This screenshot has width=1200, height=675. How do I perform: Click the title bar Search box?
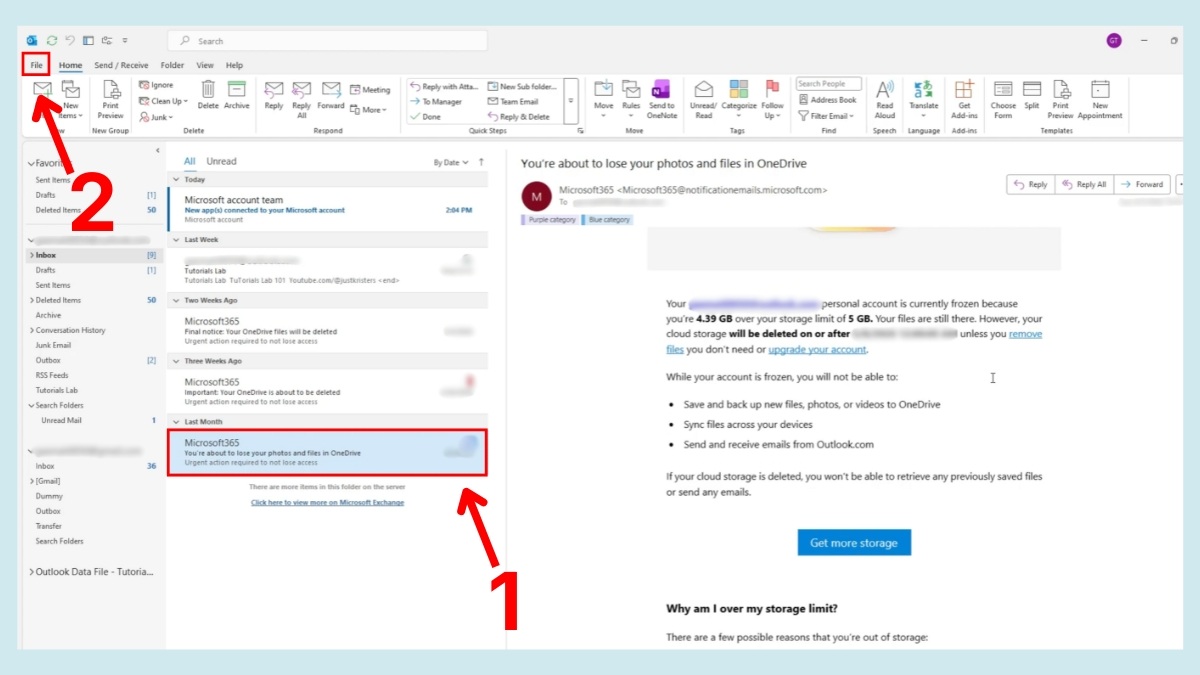[x=327, y=41]
